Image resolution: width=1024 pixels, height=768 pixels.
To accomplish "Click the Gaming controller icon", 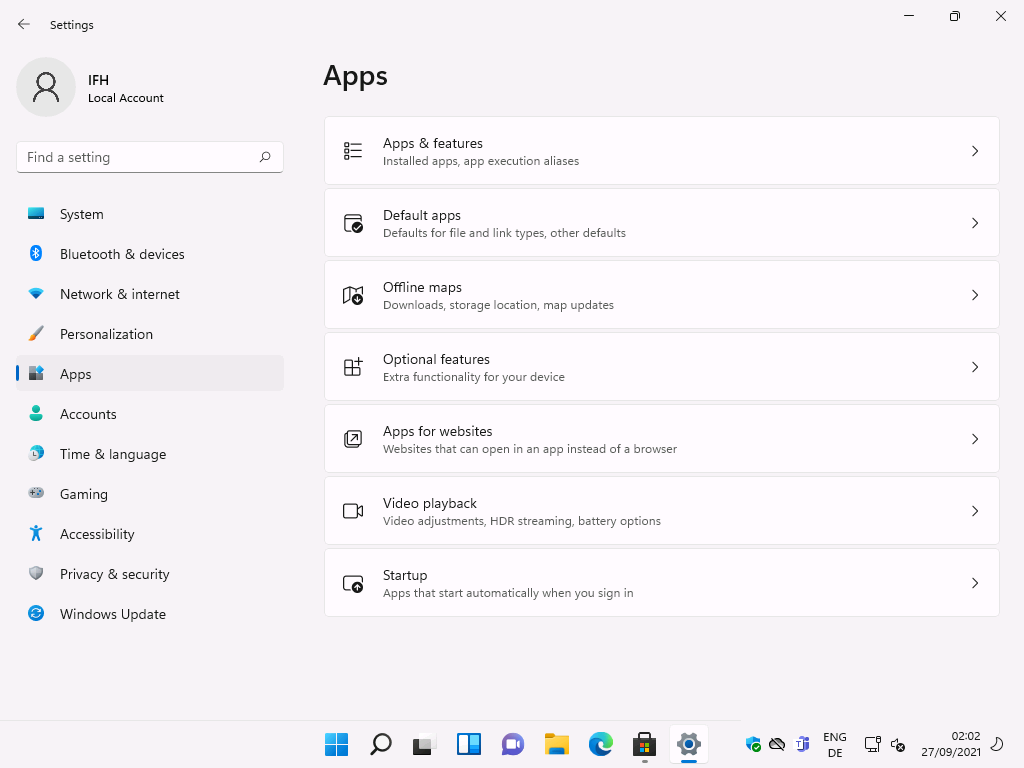I will [36, 493].
